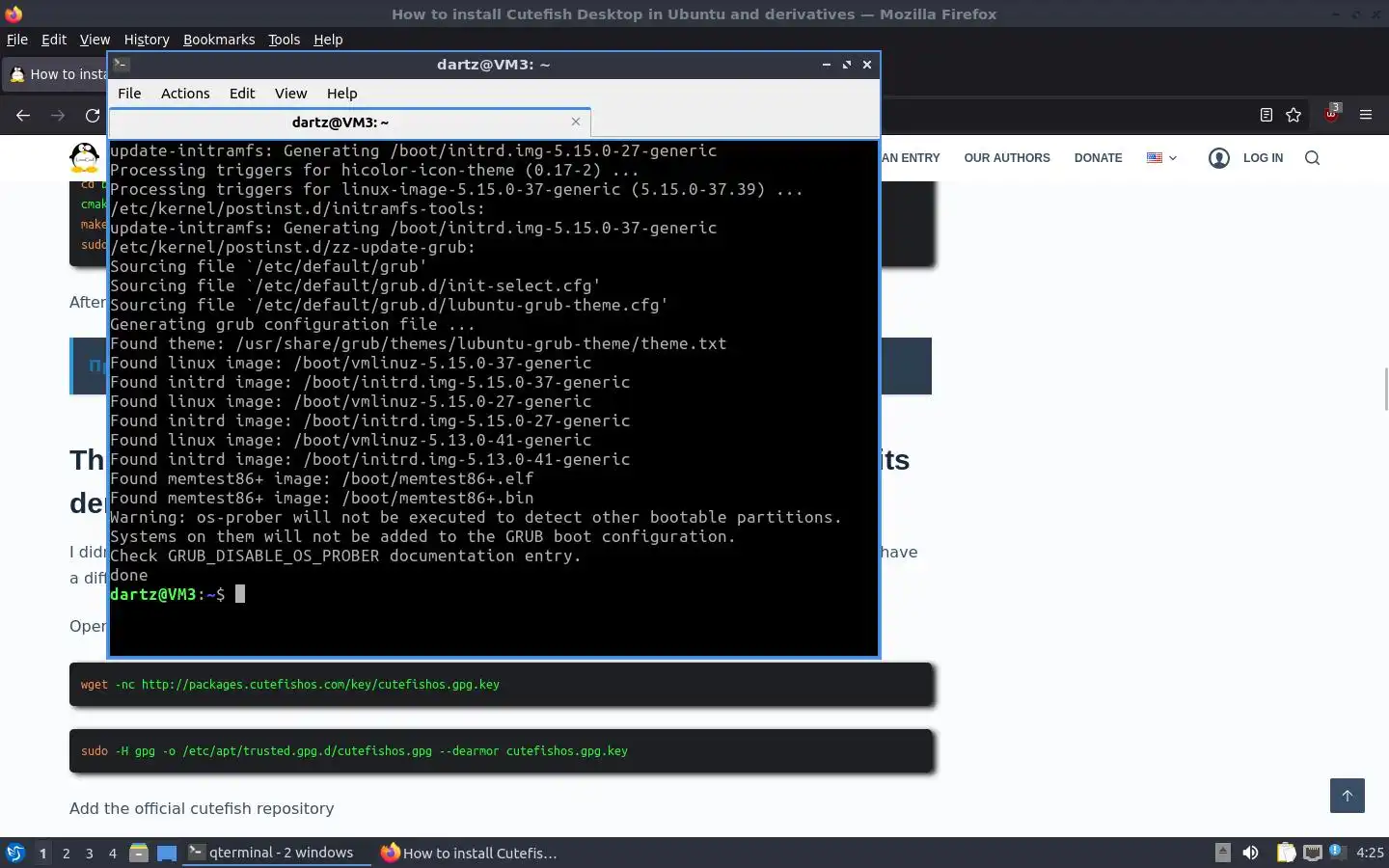Open the update notifier tray icon
The image size is (1389, 868).
click(x=1337, y=852)
